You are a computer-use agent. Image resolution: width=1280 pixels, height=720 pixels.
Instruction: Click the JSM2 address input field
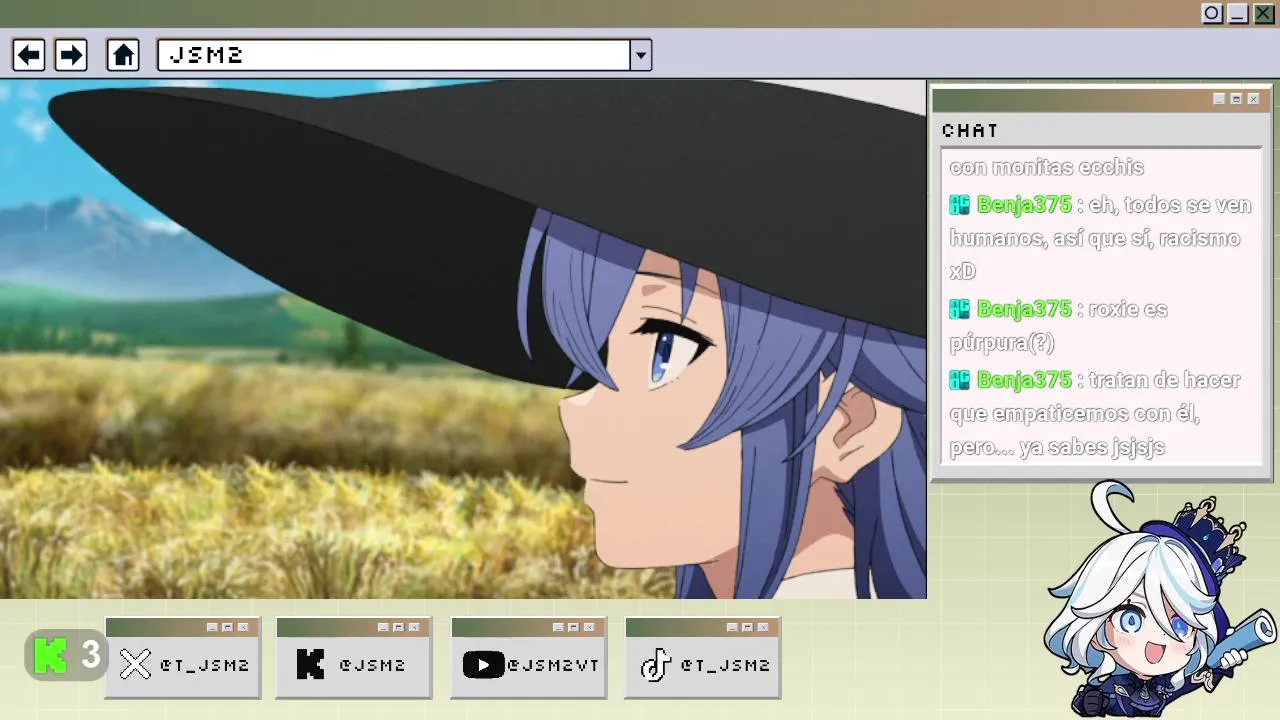[x=394, y=55]
